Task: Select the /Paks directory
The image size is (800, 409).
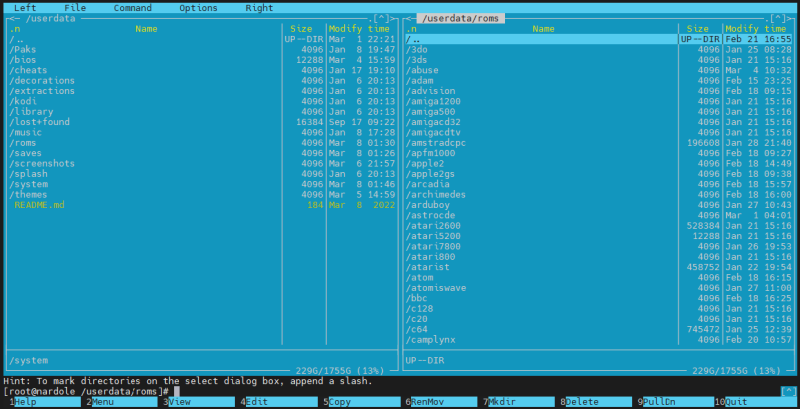Action: 202,49
